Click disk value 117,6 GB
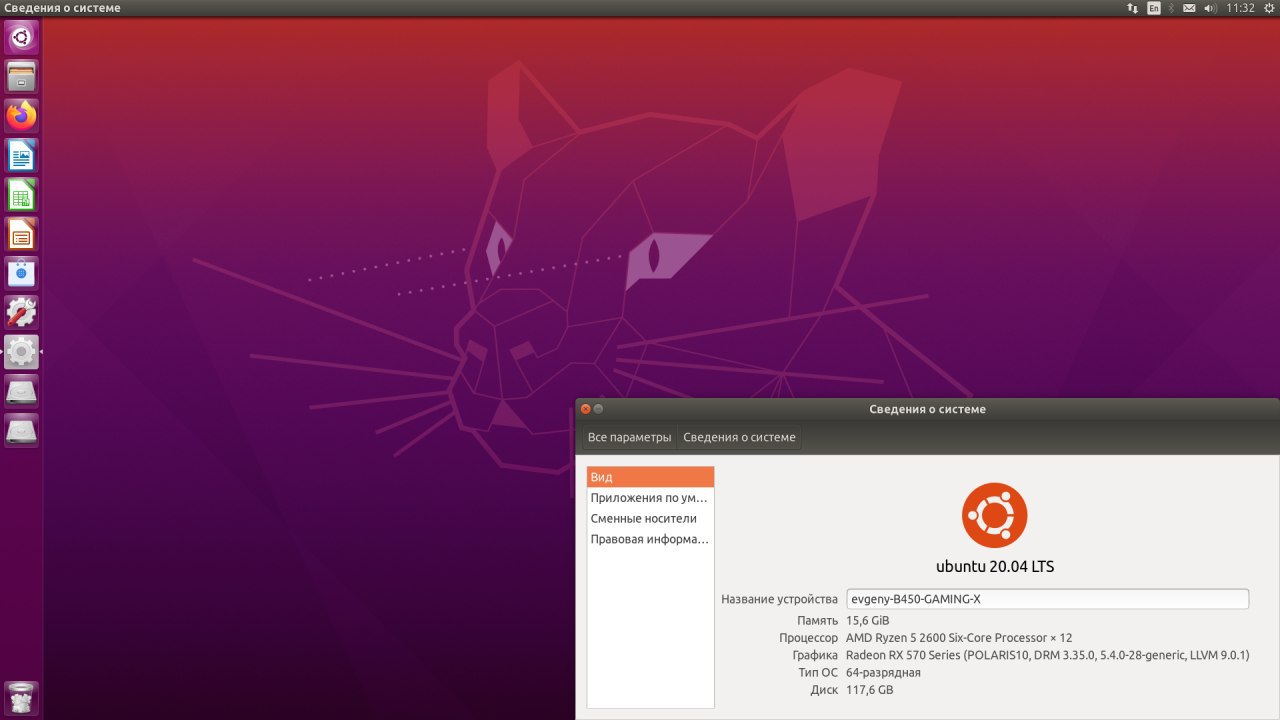 [870, 690]
